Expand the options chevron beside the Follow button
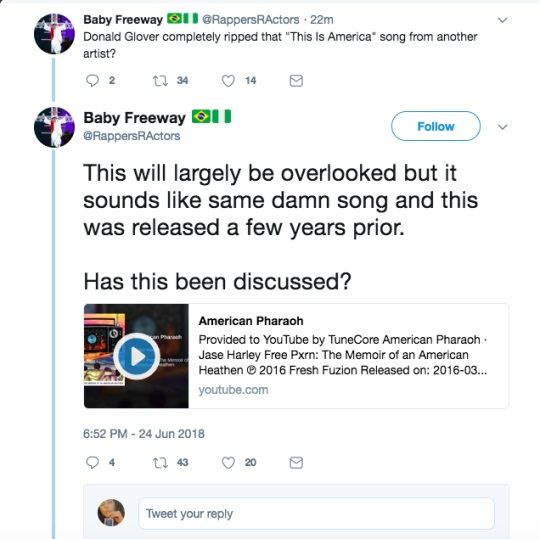 (503, 127)
